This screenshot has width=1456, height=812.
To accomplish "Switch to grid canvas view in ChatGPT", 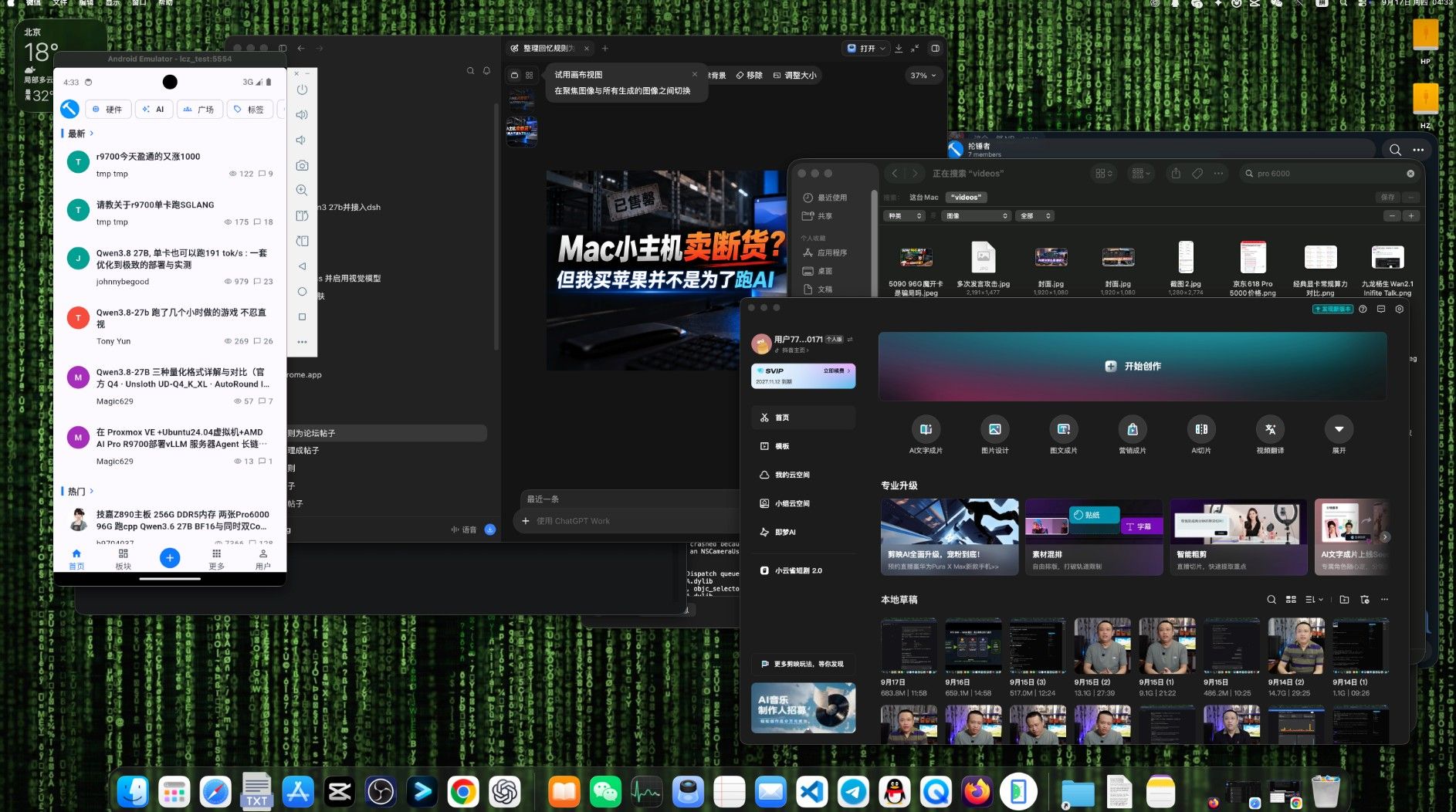I will point(530,75).
